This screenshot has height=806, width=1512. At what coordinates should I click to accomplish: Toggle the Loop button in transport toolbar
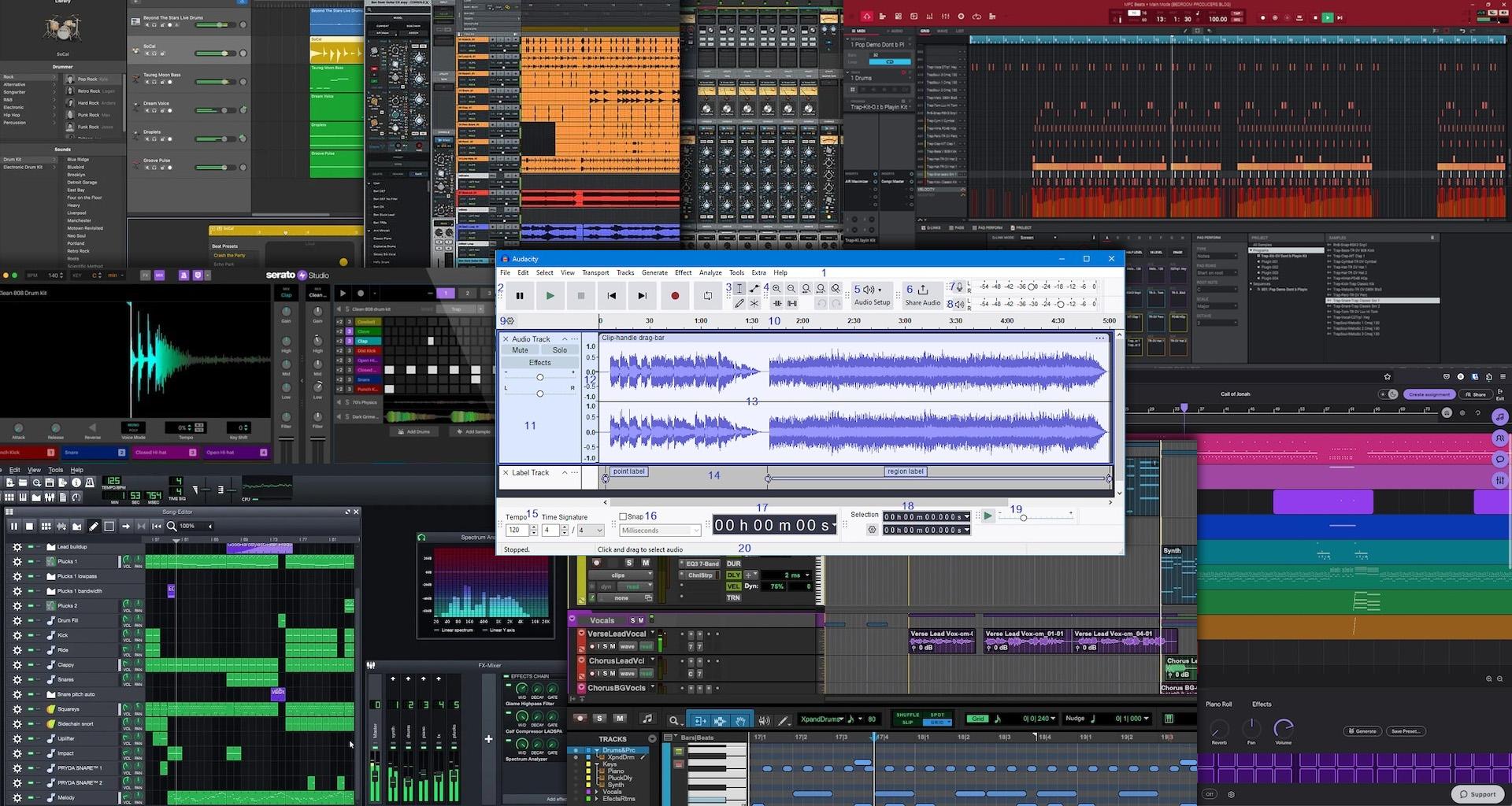tap(707, 296)
